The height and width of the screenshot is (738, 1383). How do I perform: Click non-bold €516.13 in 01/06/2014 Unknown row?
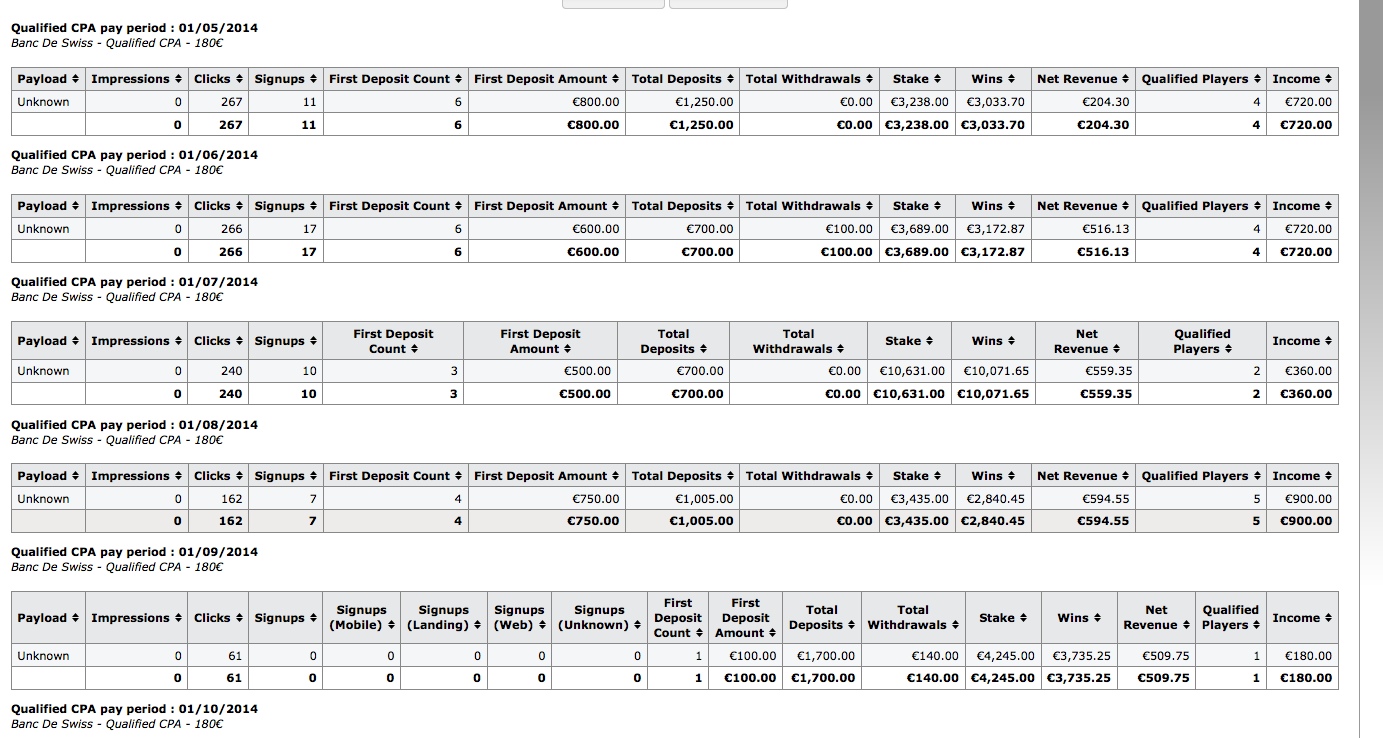point(1106,229)
